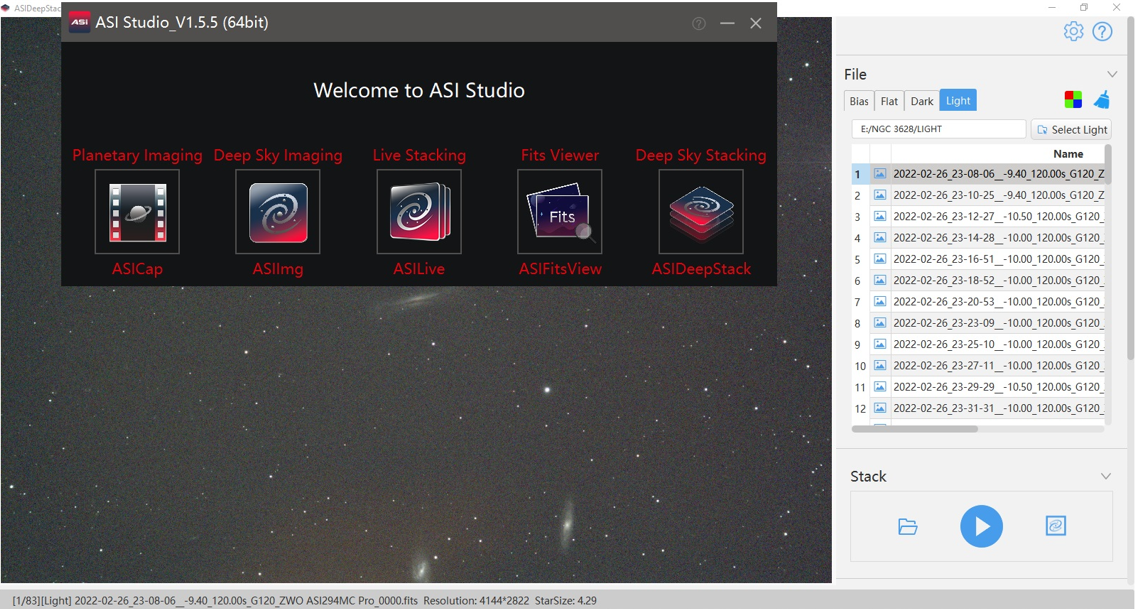Click the Name column header
This screenshot has height=609, width=1136.
[x=1068, y=154]
